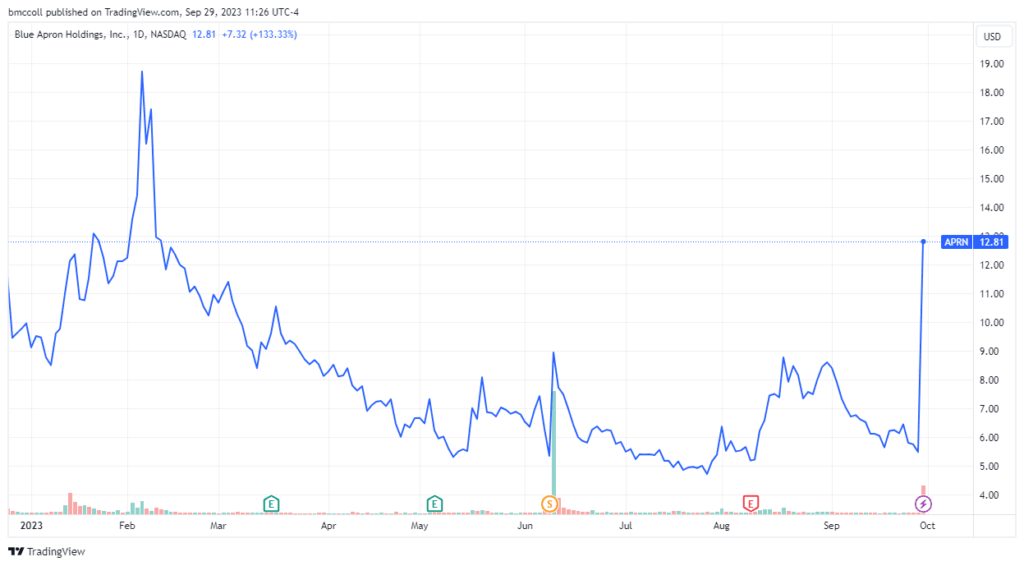Click the 19.00 price axis label

click(992, 64)
